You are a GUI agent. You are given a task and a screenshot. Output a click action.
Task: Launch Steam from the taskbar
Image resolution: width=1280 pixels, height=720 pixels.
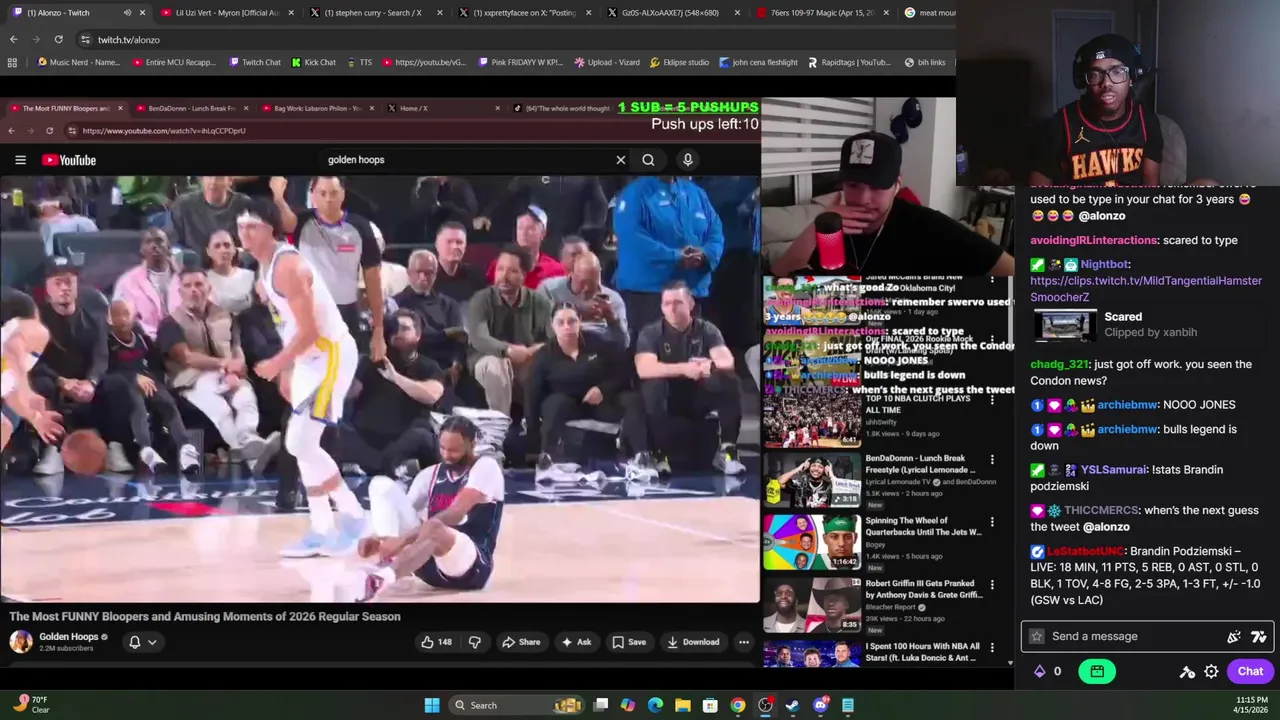tap(793, 705)
